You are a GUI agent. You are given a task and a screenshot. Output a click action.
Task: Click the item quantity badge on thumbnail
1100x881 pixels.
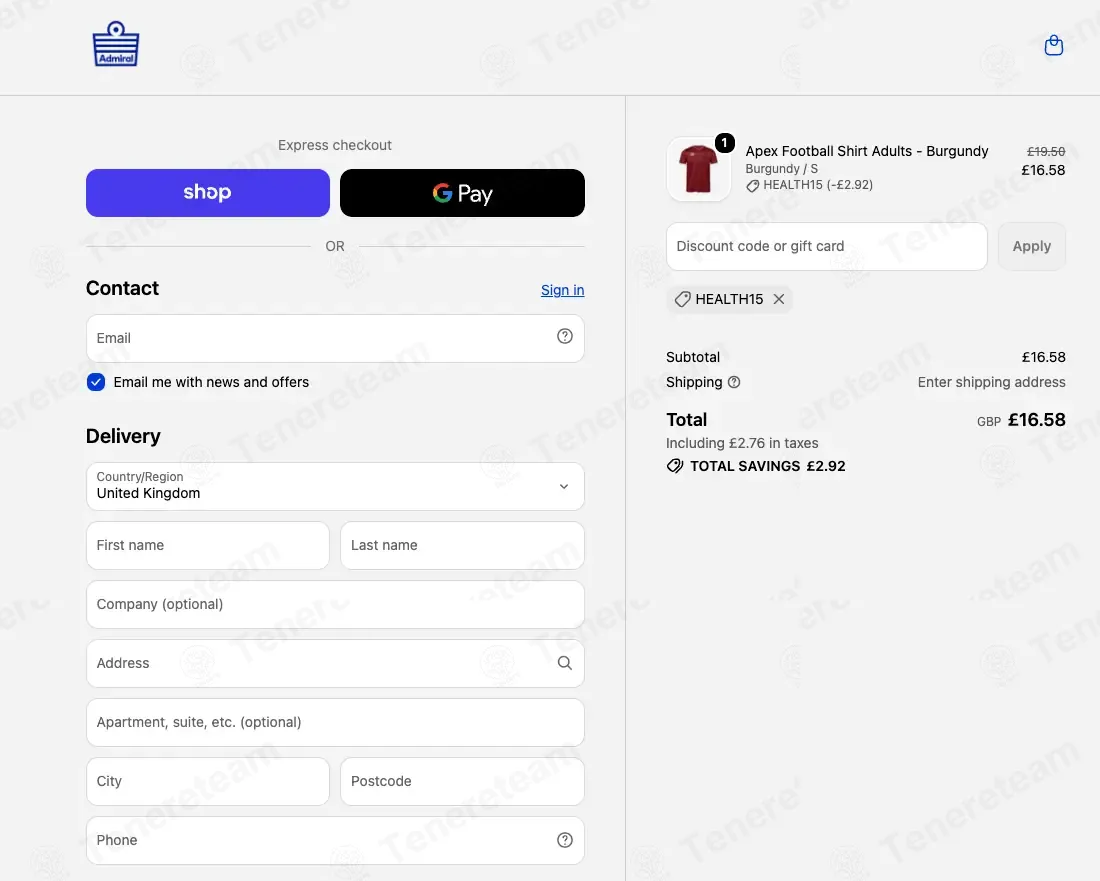pyautogui.click(x=725, y=143)
